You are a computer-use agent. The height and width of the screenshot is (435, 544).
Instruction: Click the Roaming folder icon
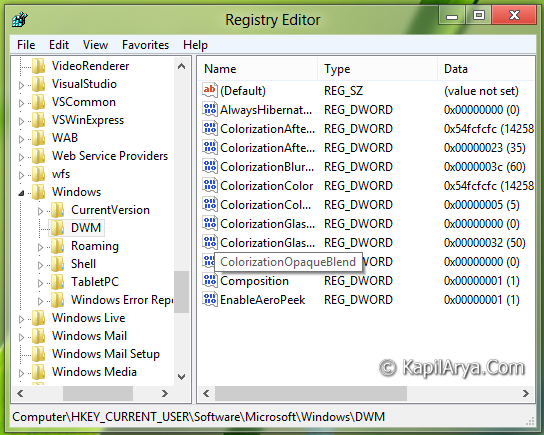point(58,246)
